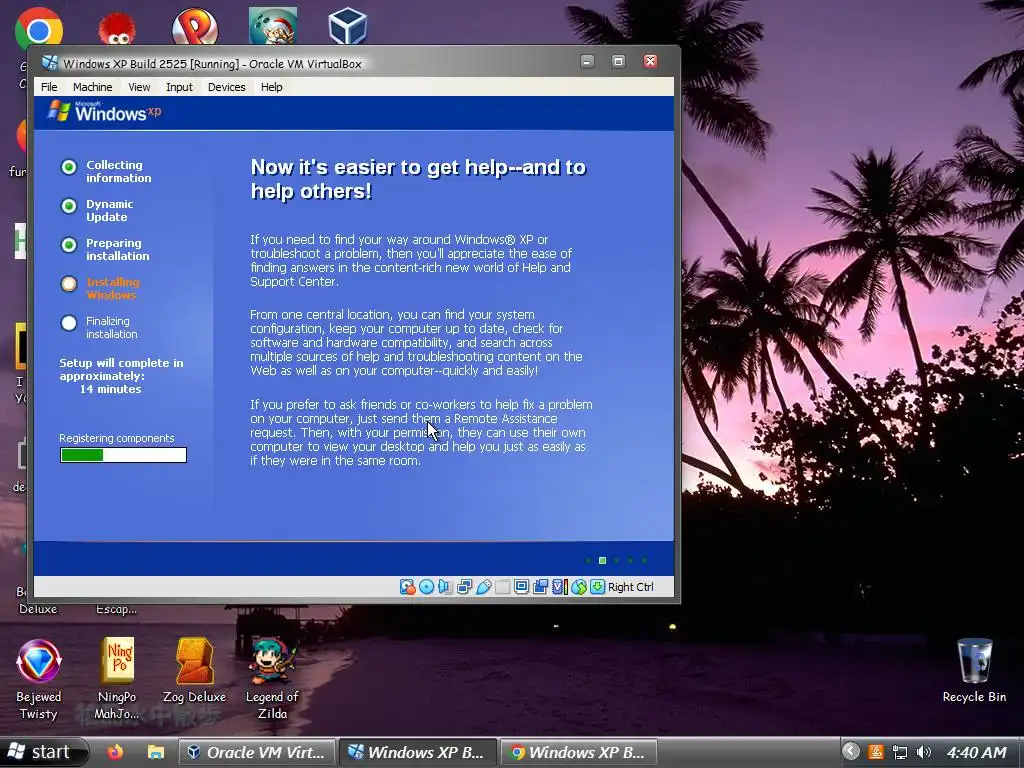Launch Firefox from the quick launch bar
Screen dimensions: 1024x768
(x=115, y=752)
